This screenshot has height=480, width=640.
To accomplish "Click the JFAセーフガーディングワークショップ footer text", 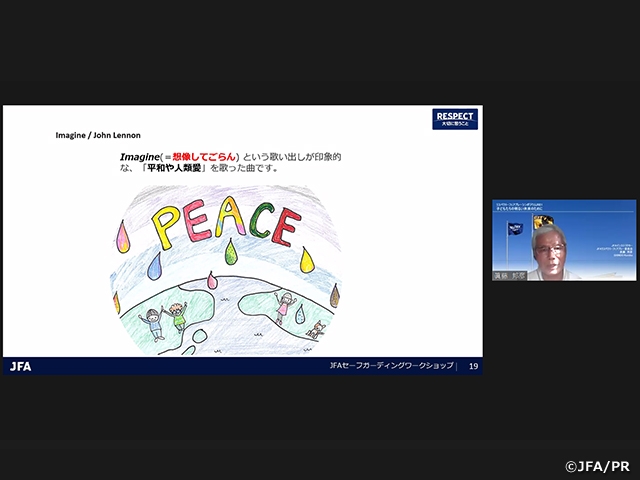I will coord(391,366).
